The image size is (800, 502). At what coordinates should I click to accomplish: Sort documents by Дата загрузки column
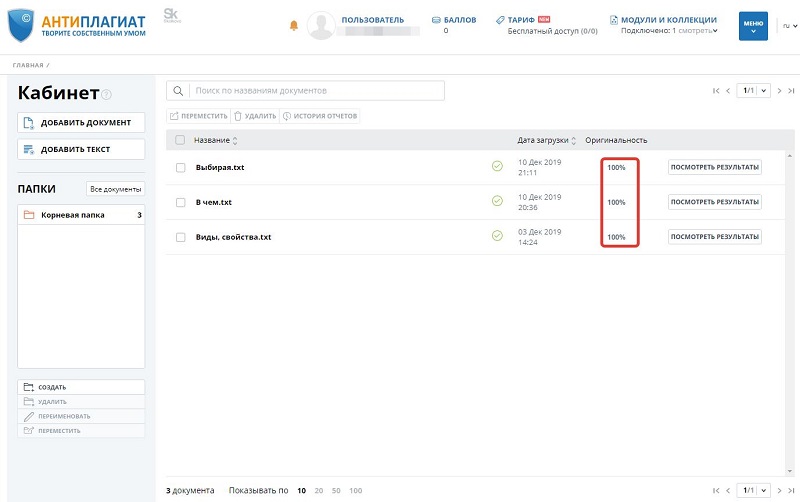tap(546, 140)
